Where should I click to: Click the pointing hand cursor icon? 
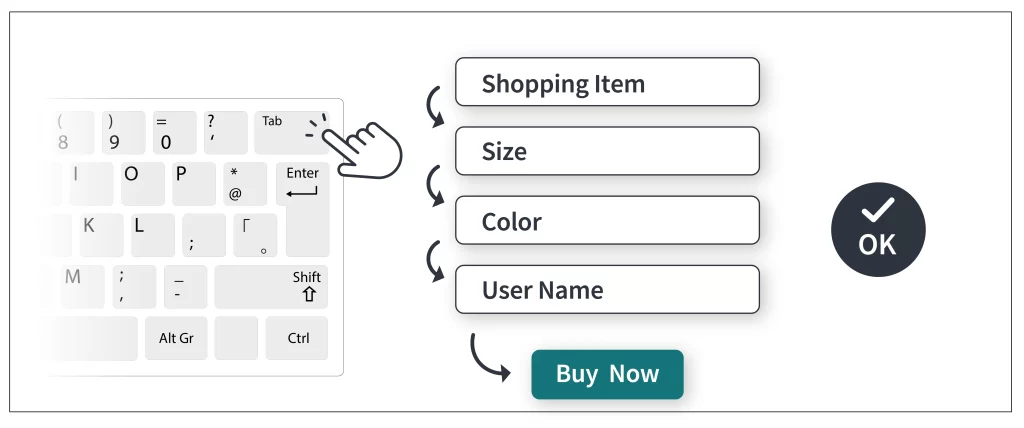point(362,147)
